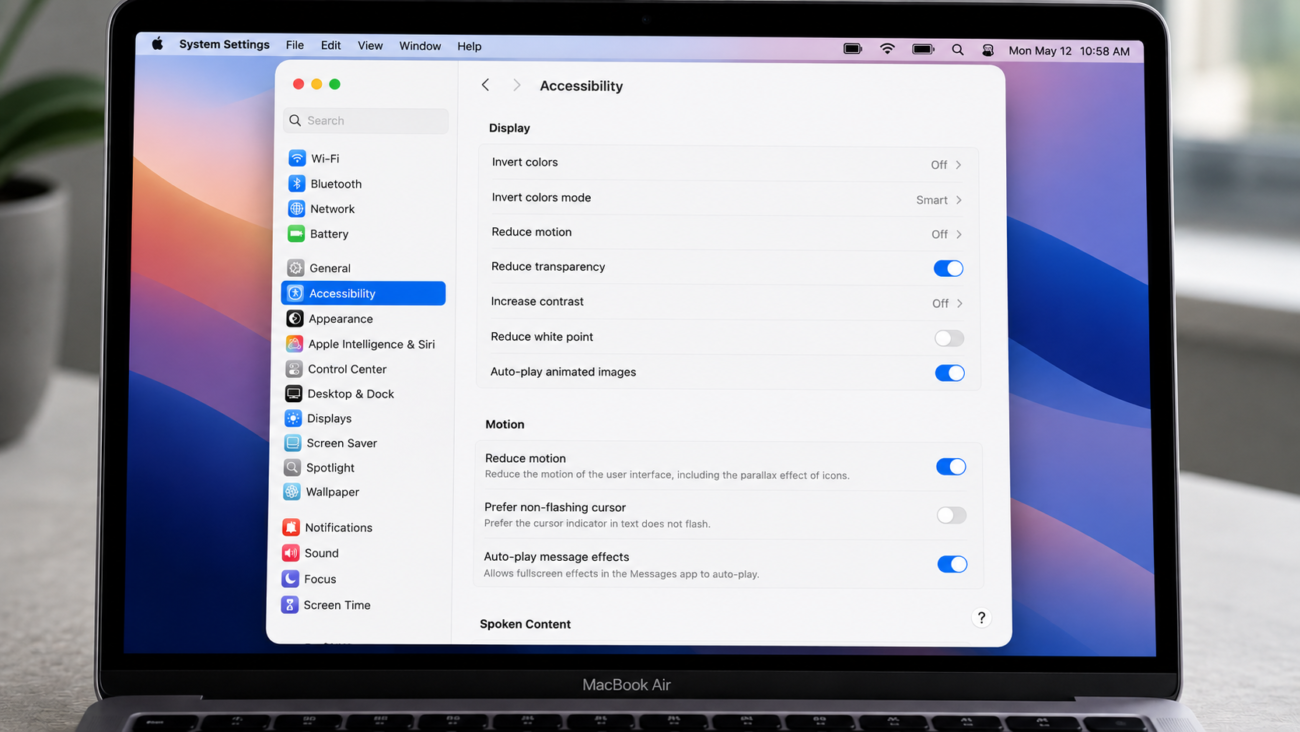Click the battery icon right of the Wi-Fi icon
The width and height of the screenshot is (1300, 732).
tap(923, 49)
